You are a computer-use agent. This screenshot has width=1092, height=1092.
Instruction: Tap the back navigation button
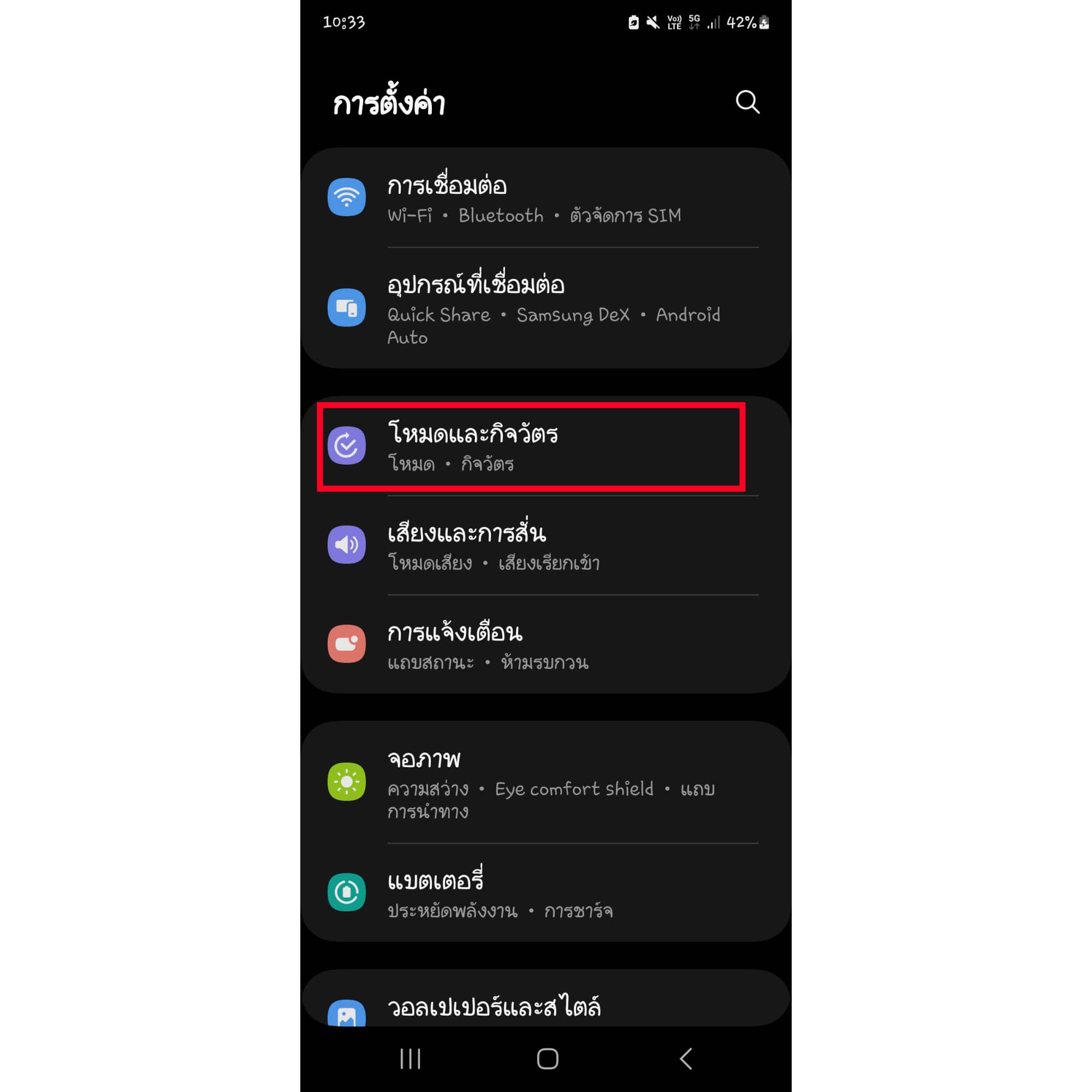pyautogui.click(x=686, y=1059)
